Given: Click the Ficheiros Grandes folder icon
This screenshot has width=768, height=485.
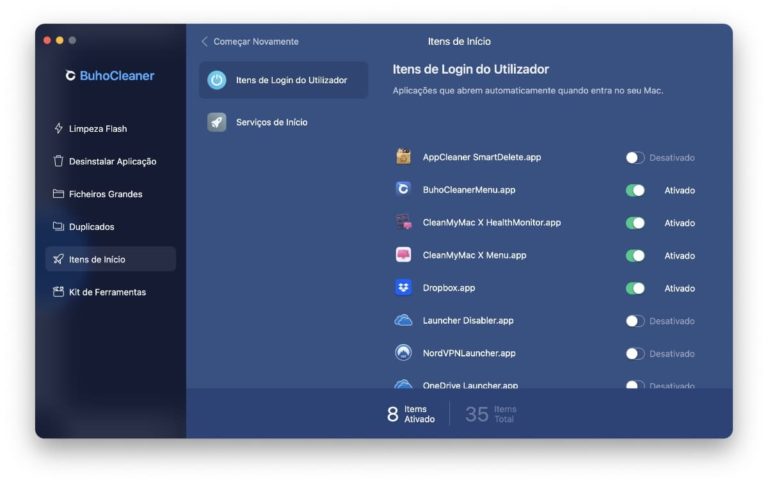Looking at the screenshot, I should pyautogui.click(x=58, y=194).
